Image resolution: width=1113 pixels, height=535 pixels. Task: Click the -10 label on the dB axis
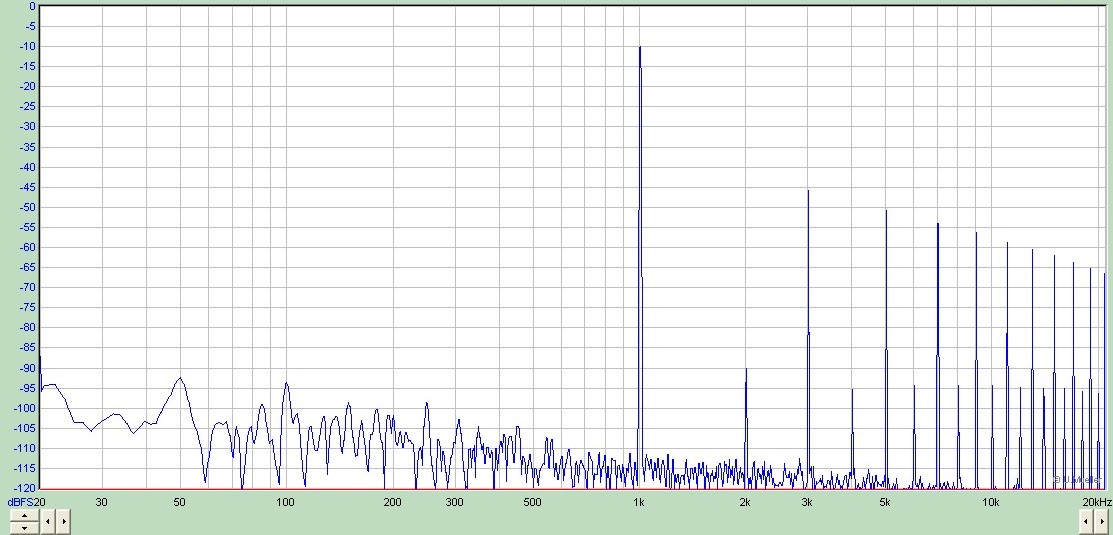[x=27, y=47]
